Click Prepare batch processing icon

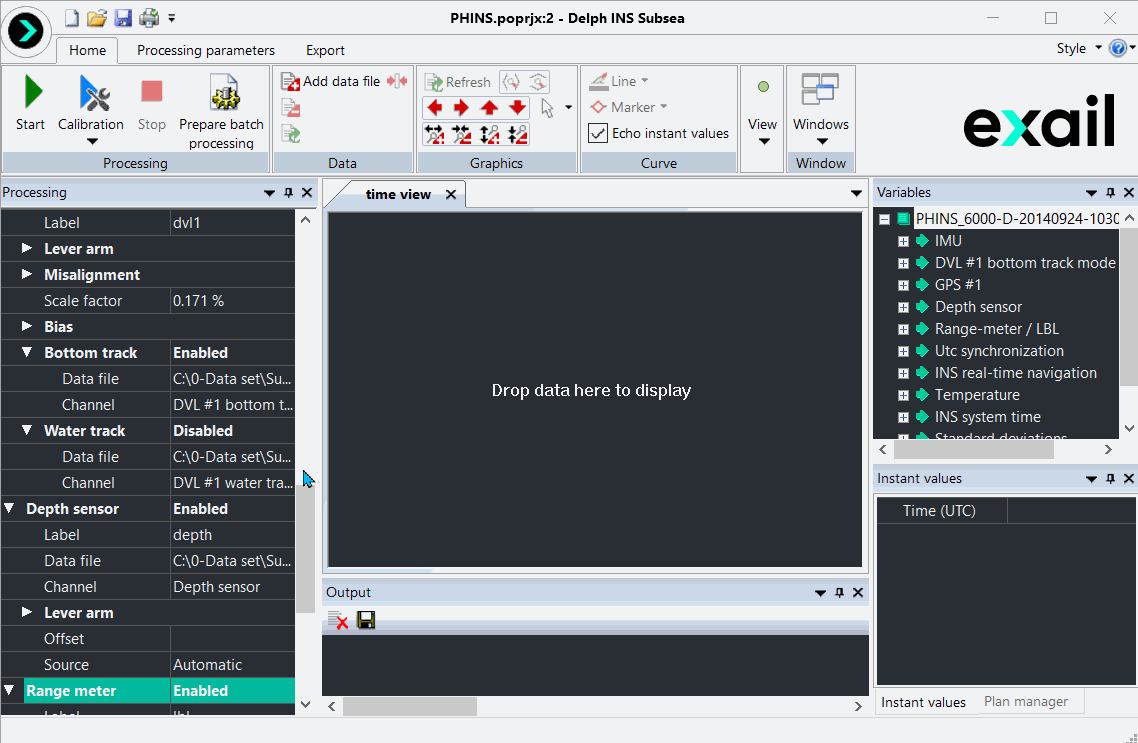pos(223,94)
